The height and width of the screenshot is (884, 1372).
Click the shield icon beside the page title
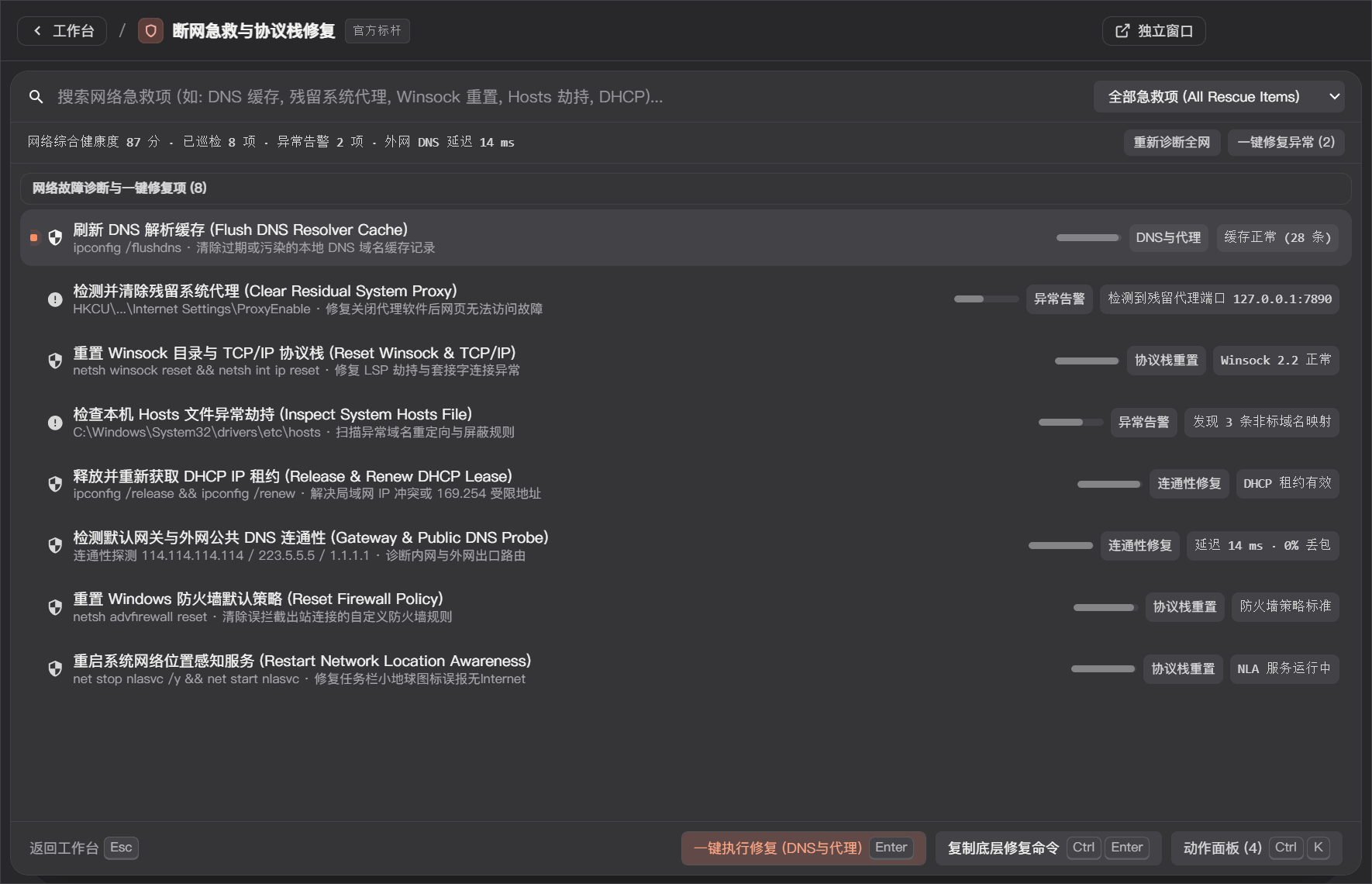point(150,31)
